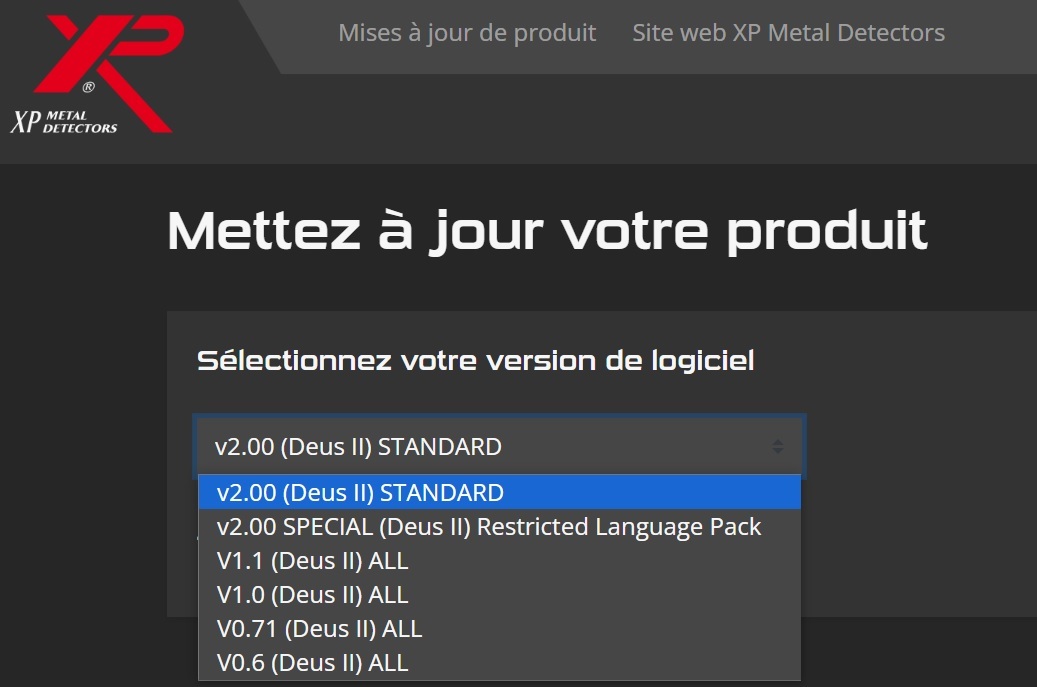Pick the V1.0 (Deus II) ALL version
Viewport: 1037px width, 687px height.
pos(313,595)
